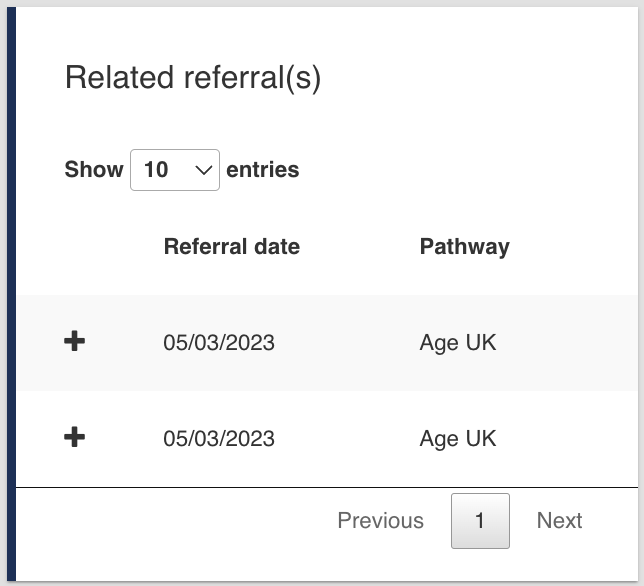This screenshot has height=586, width=644.
Task: Click the "entries" label after the dropdown
Action: coord(263,170)
